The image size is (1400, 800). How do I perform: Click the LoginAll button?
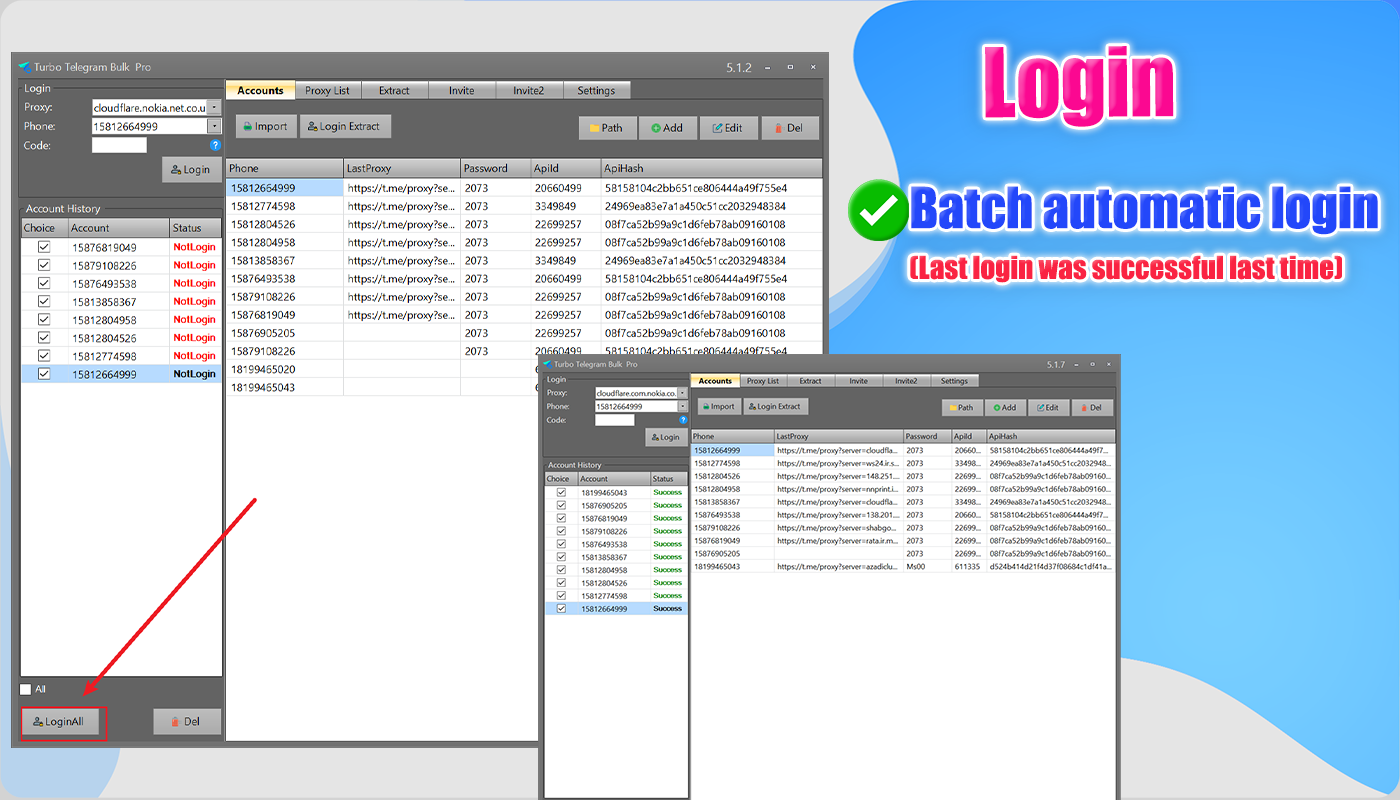[x=60, y=721]
